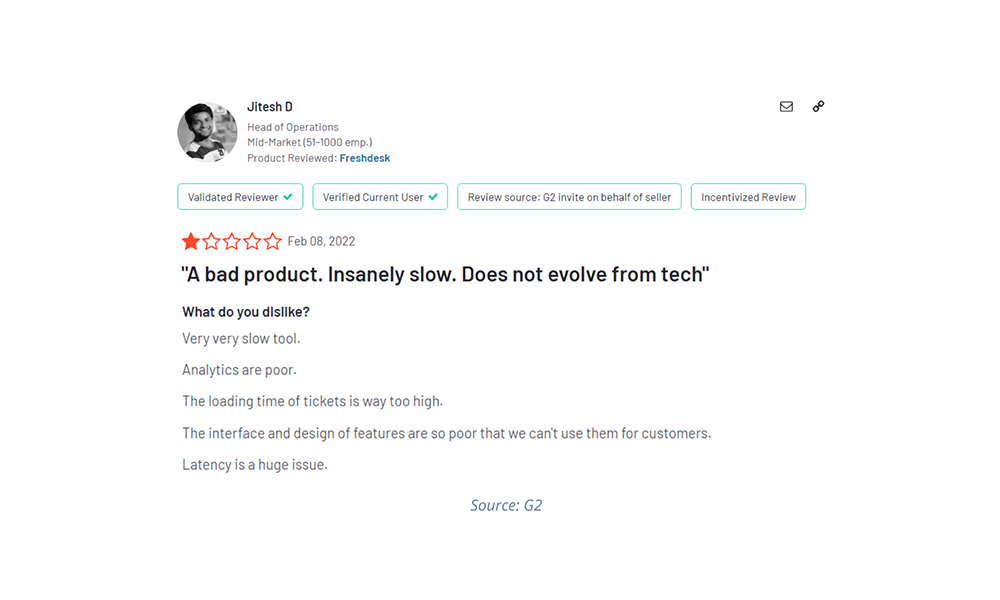Click the envelope email icon

[x=786, y=106]
